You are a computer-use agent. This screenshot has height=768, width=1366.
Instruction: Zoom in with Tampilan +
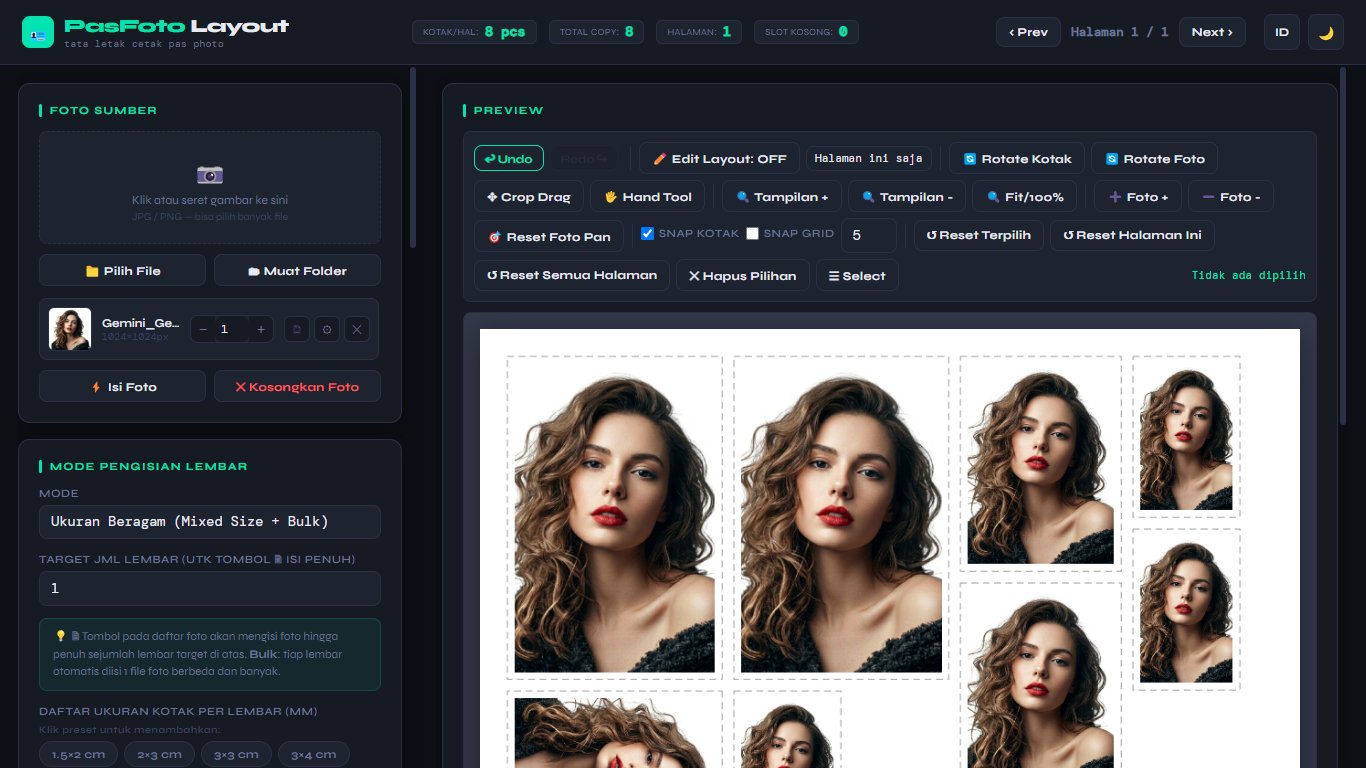[781, 197]
